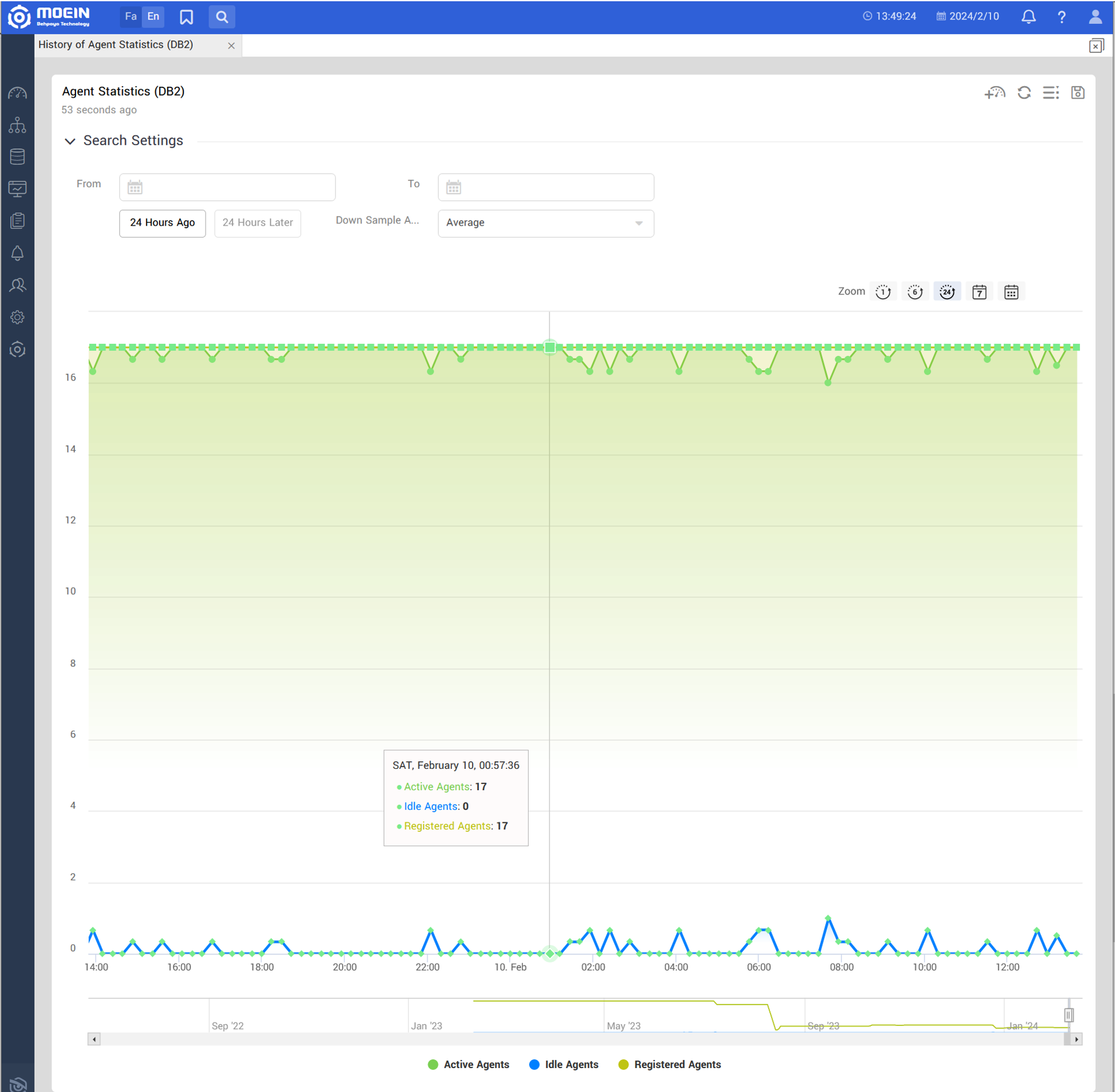Viewport: 1115px width, 1092px height.
Task: Save the Agent Statistics chart
Action: [x=1078, y=93]
